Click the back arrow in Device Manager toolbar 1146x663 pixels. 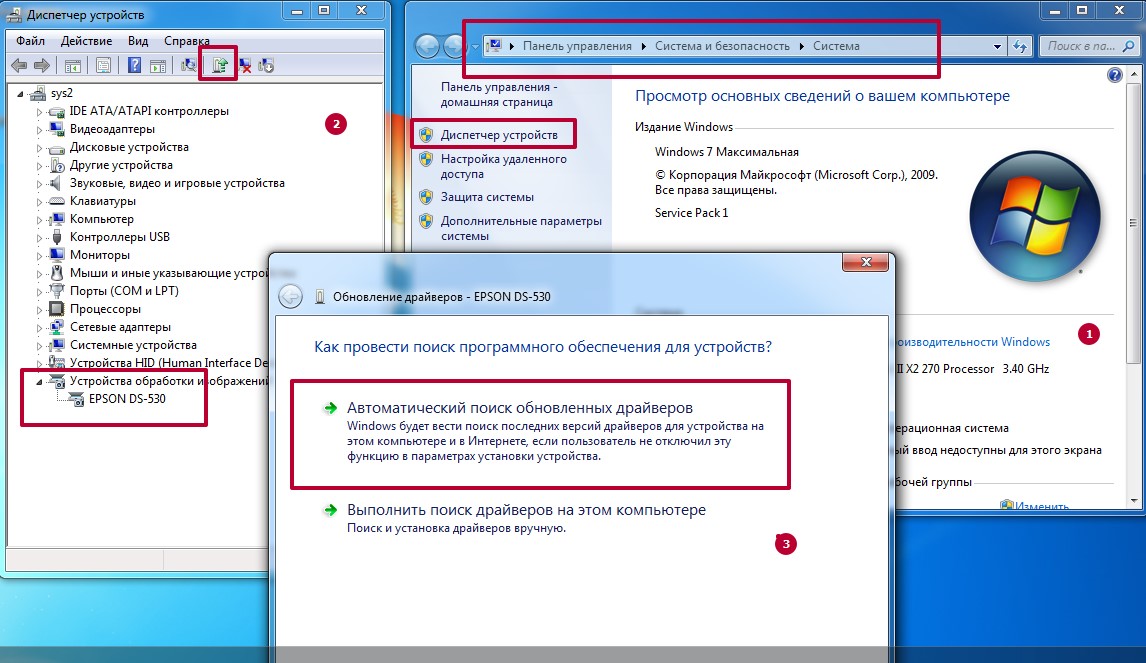point(18,66)
